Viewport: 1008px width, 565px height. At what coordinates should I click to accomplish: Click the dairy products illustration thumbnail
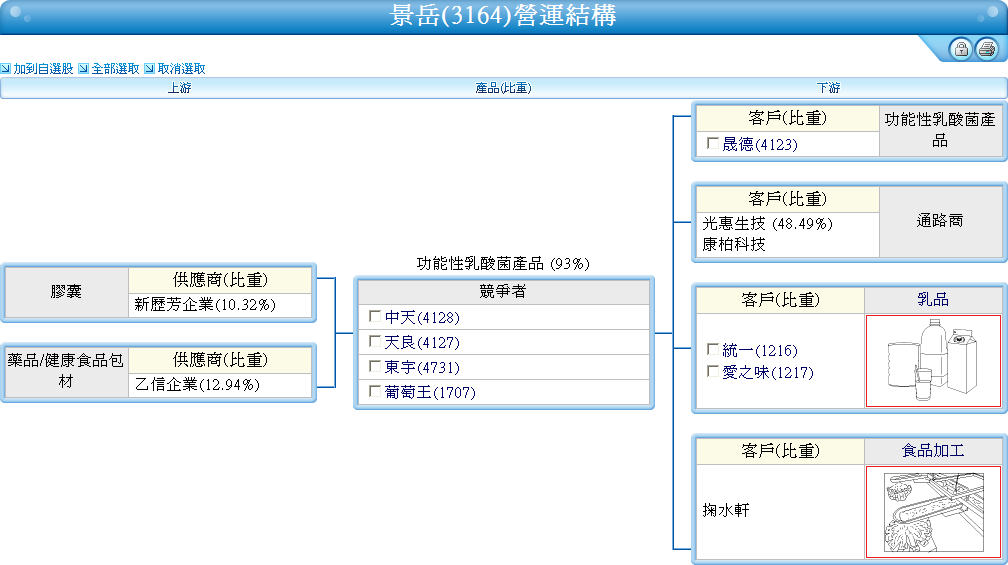pos(933,361)
